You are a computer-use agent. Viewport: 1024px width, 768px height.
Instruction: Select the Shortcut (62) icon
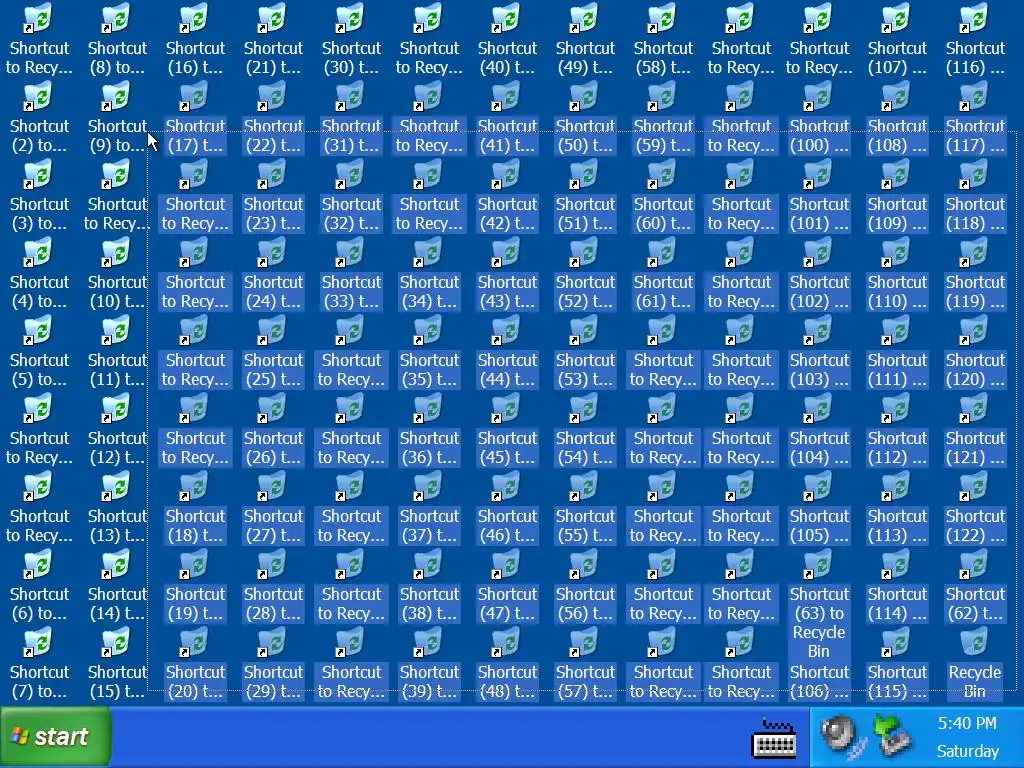pos(975,564)
